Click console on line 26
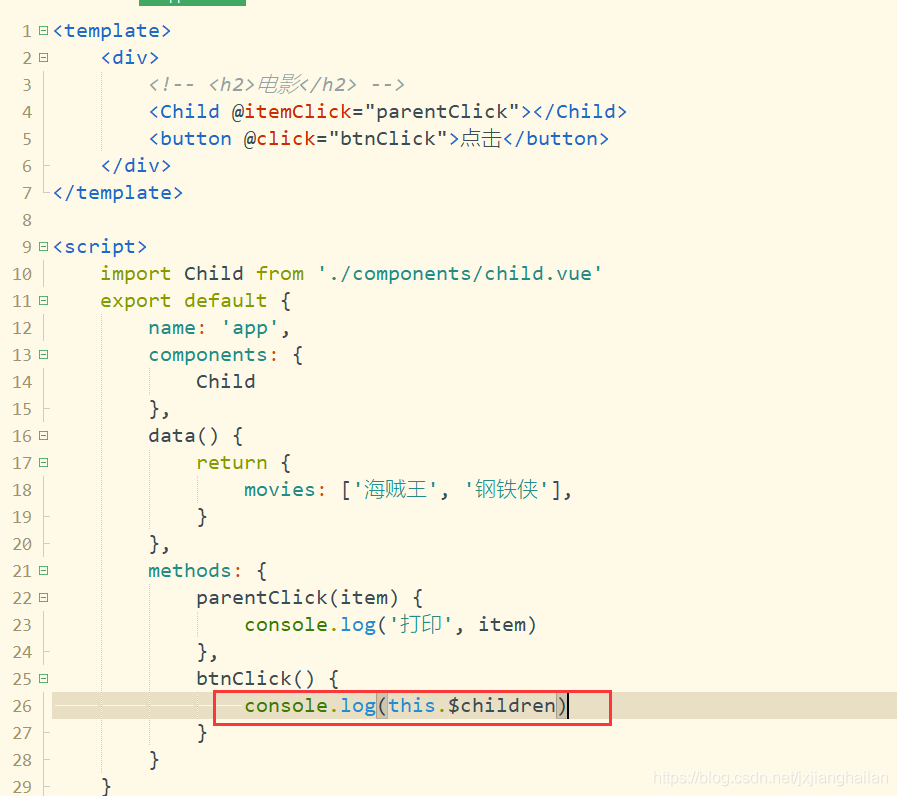The image size is (897, 796). 286,706
